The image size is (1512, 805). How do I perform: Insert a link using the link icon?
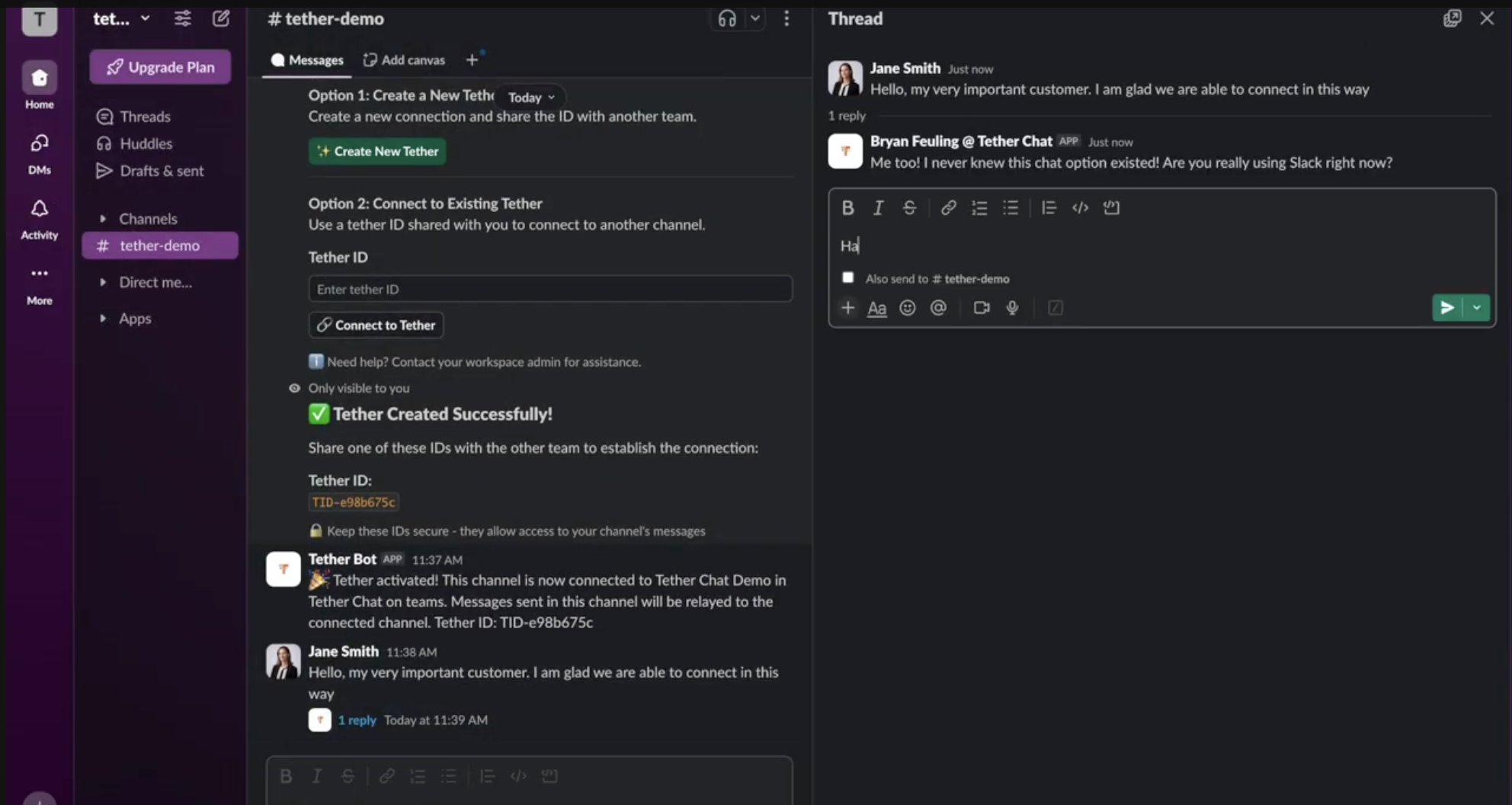click(x=948, y=207)
